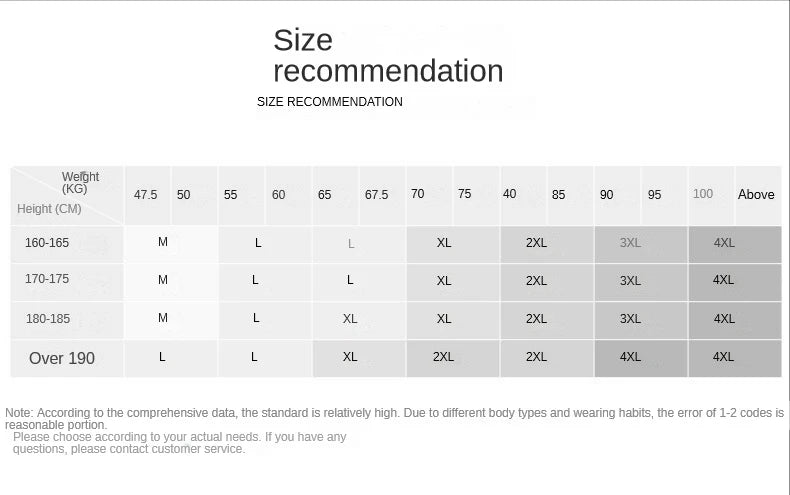Select the 'Height (CM)' header label
The width and height of the screenshot is (790, 495).
click(49, 209)
